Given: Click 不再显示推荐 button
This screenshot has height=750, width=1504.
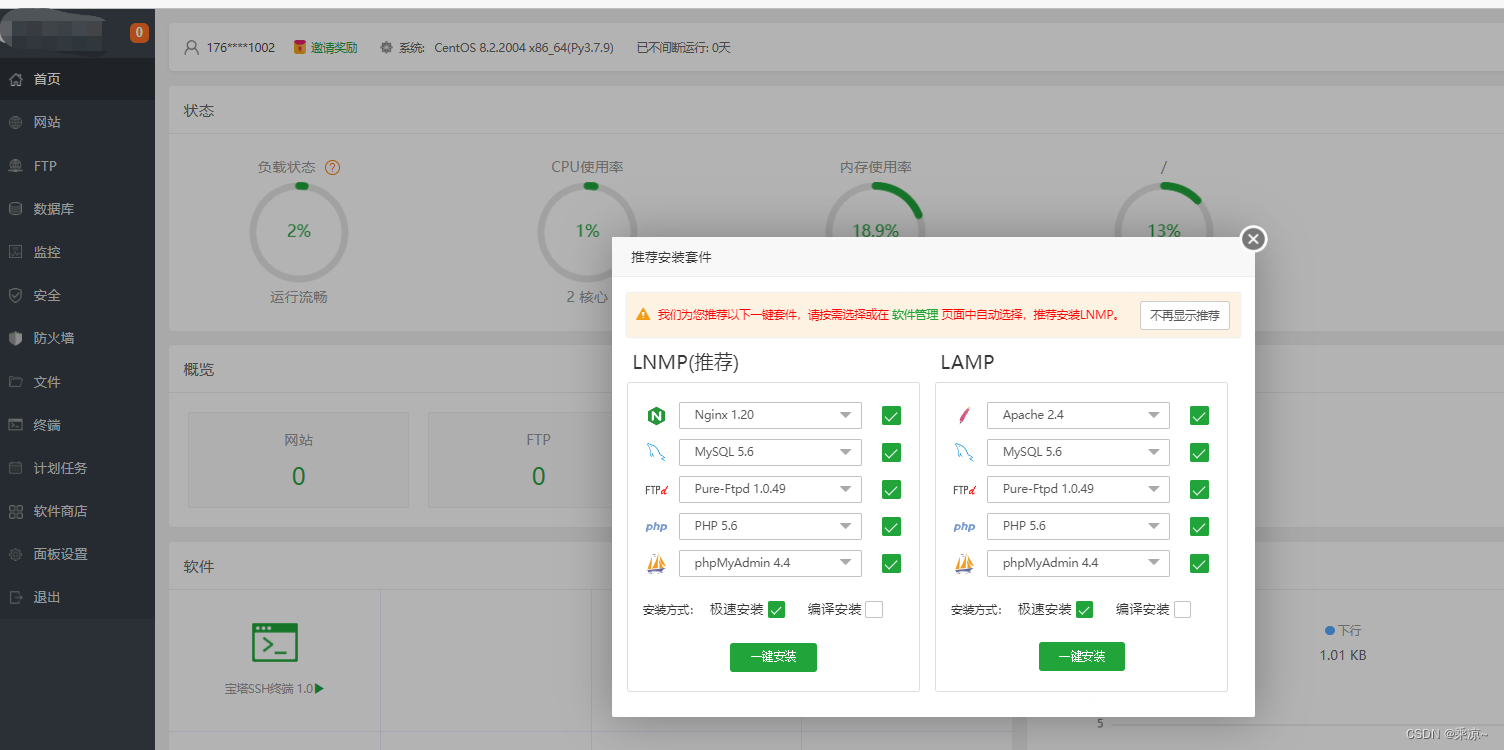Looking at the screenshot, I should [x=1185, y=315].
